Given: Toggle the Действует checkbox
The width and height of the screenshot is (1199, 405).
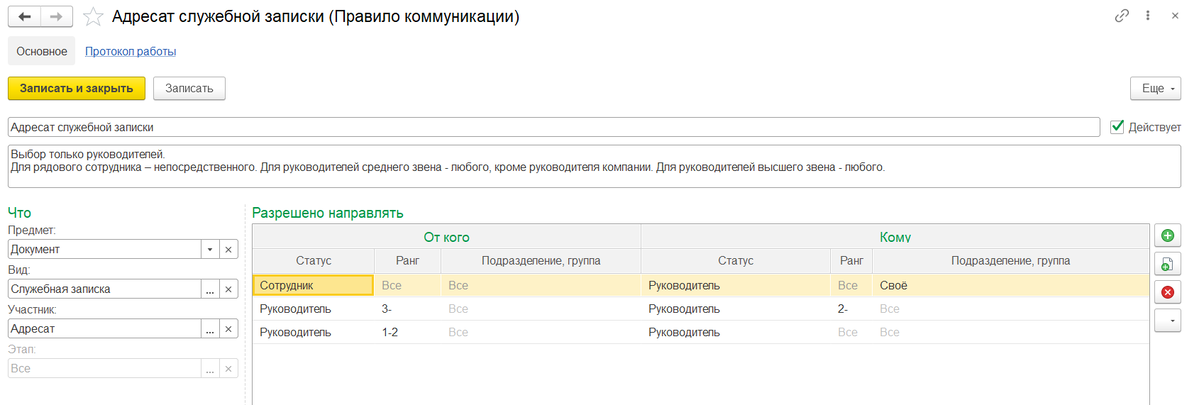Looking at the screenshot, I should pyautogui.click(x=1116, y=126).
